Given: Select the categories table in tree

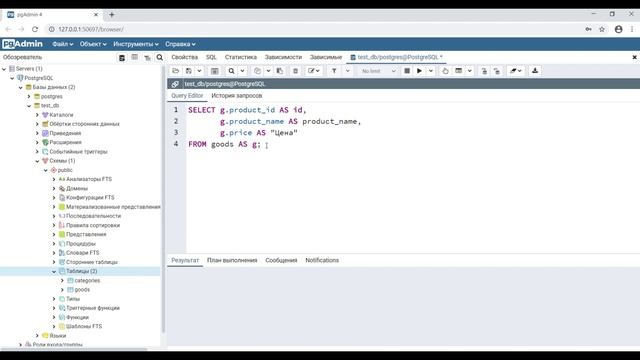Looking at the screenshot, I should point(87,281).
